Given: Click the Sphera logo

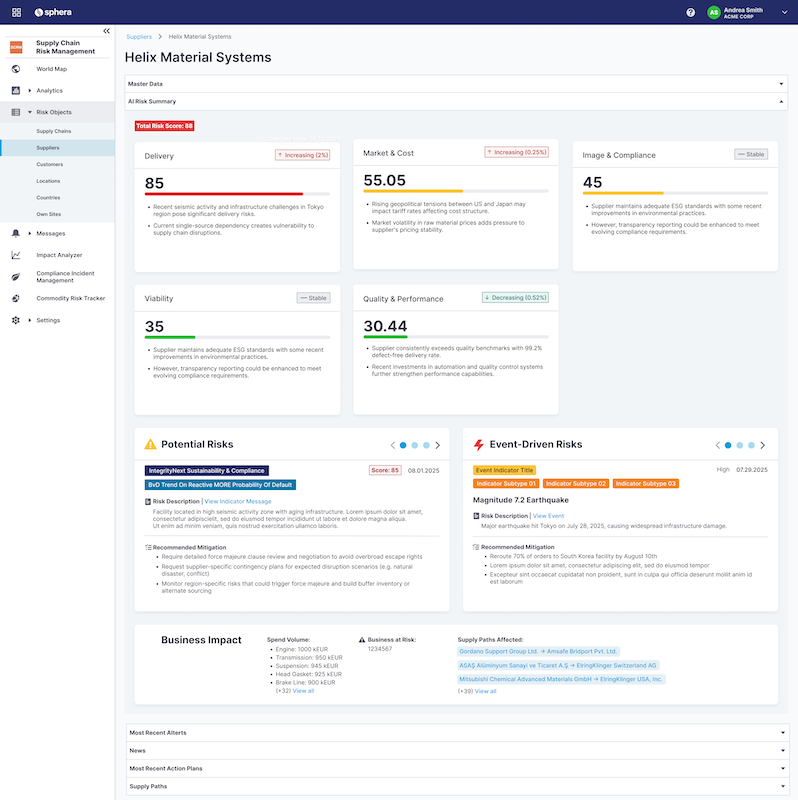Looking at the screenshot, I should coord(53,12).
